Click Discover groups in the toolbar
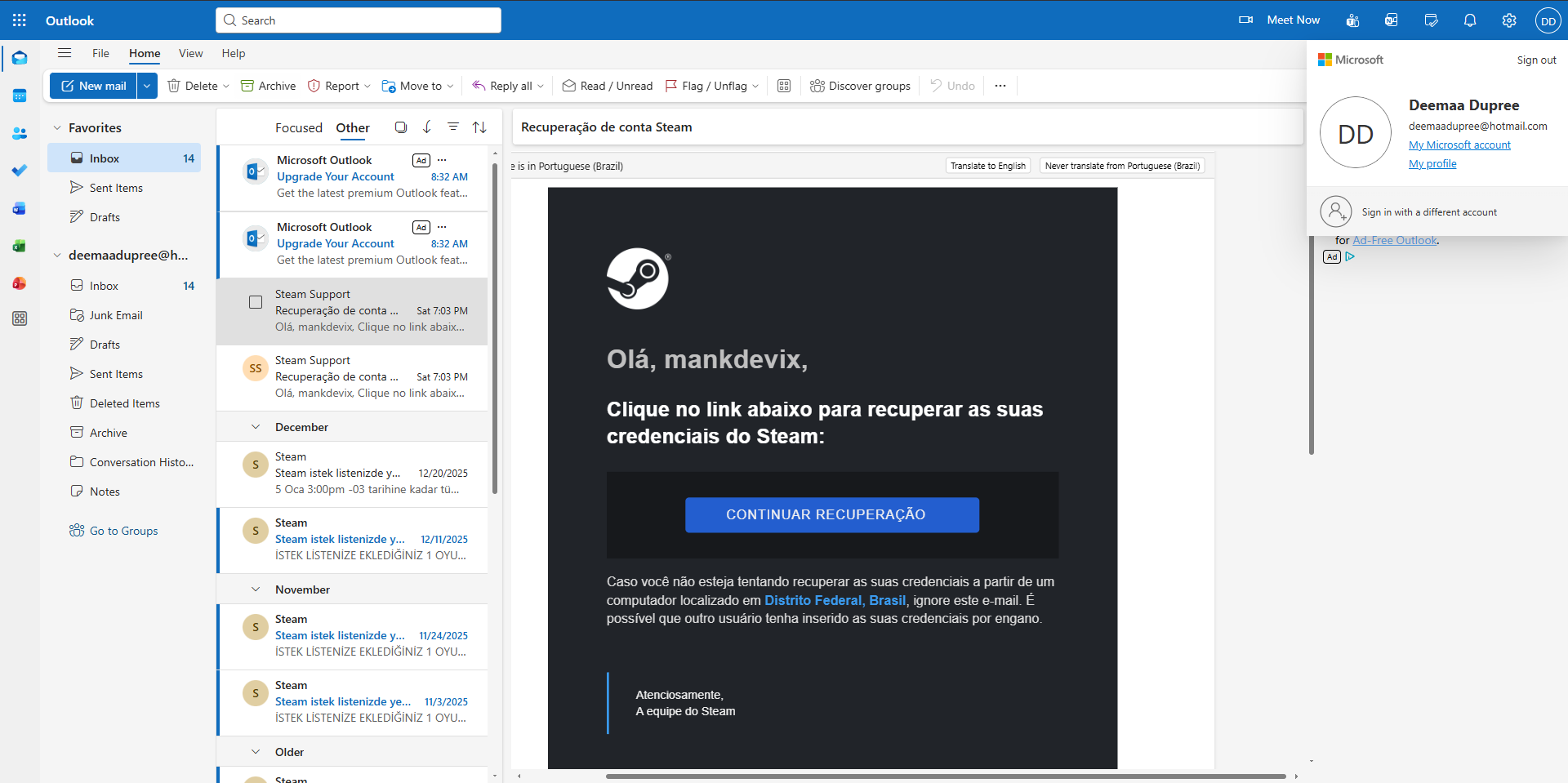 click(x=860, y=86)
